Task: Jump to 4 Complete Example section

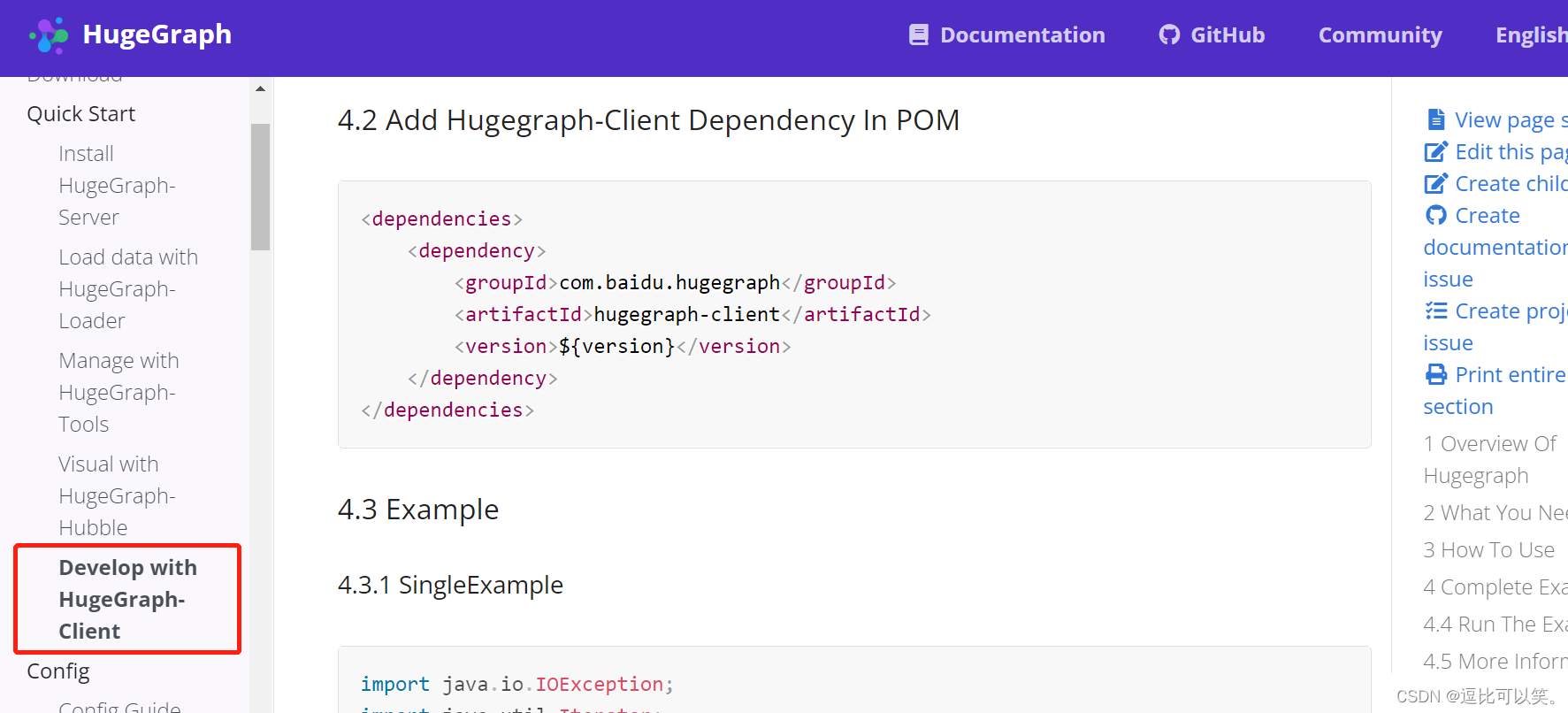Action: [1495, 586]
